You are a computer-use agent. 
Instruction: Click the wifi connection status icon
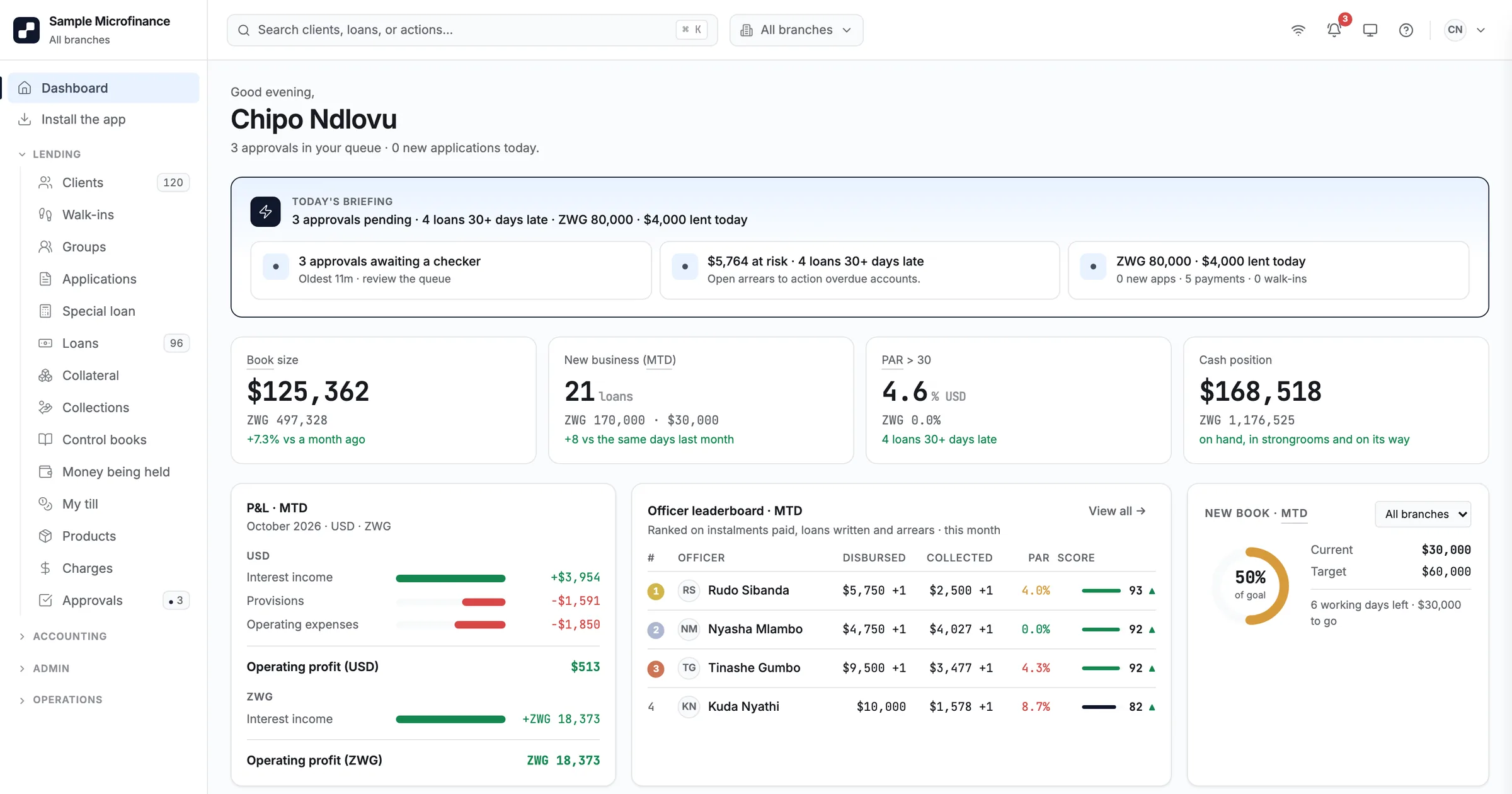point(1298,30)
